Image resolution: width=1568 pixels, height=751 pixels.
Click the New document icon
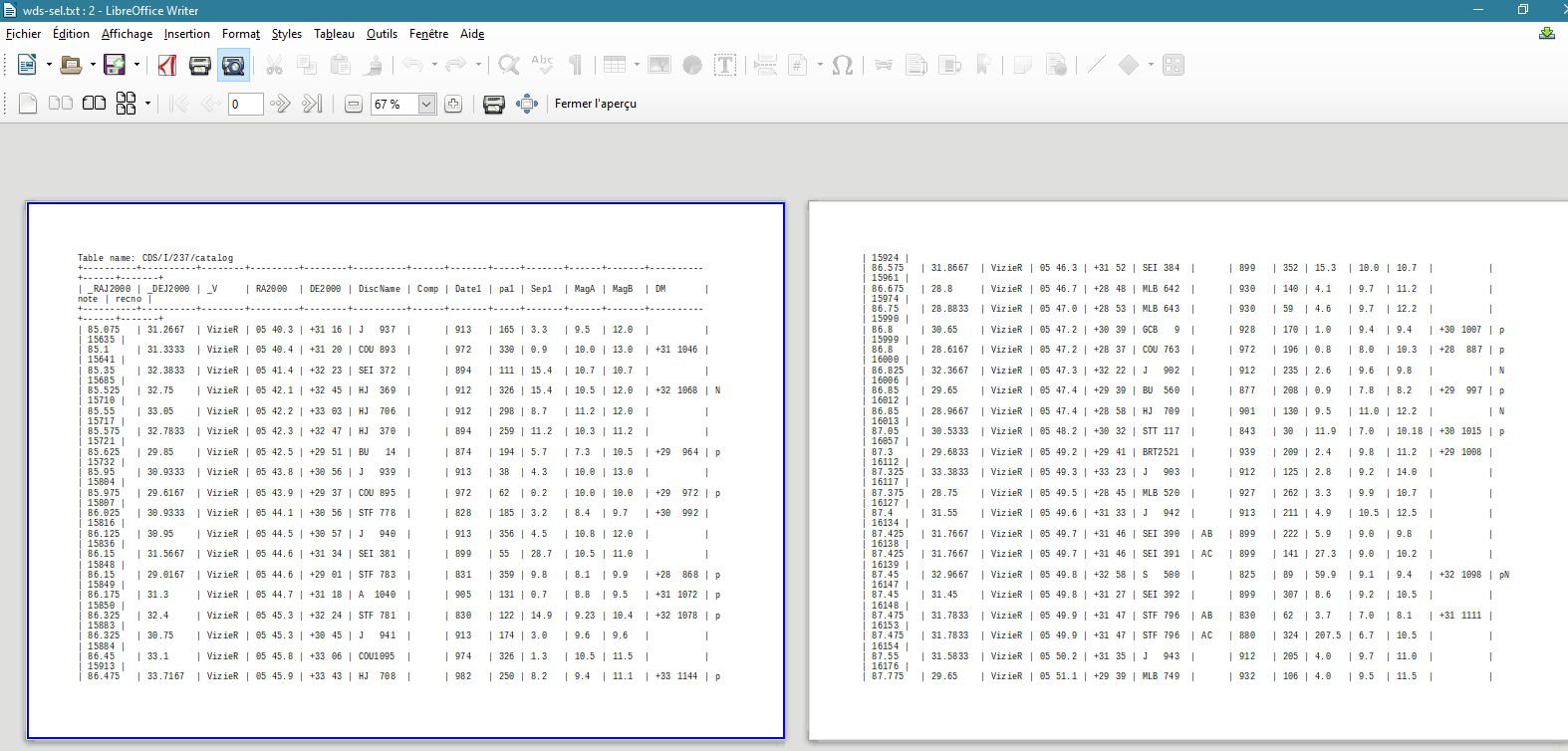27,66
